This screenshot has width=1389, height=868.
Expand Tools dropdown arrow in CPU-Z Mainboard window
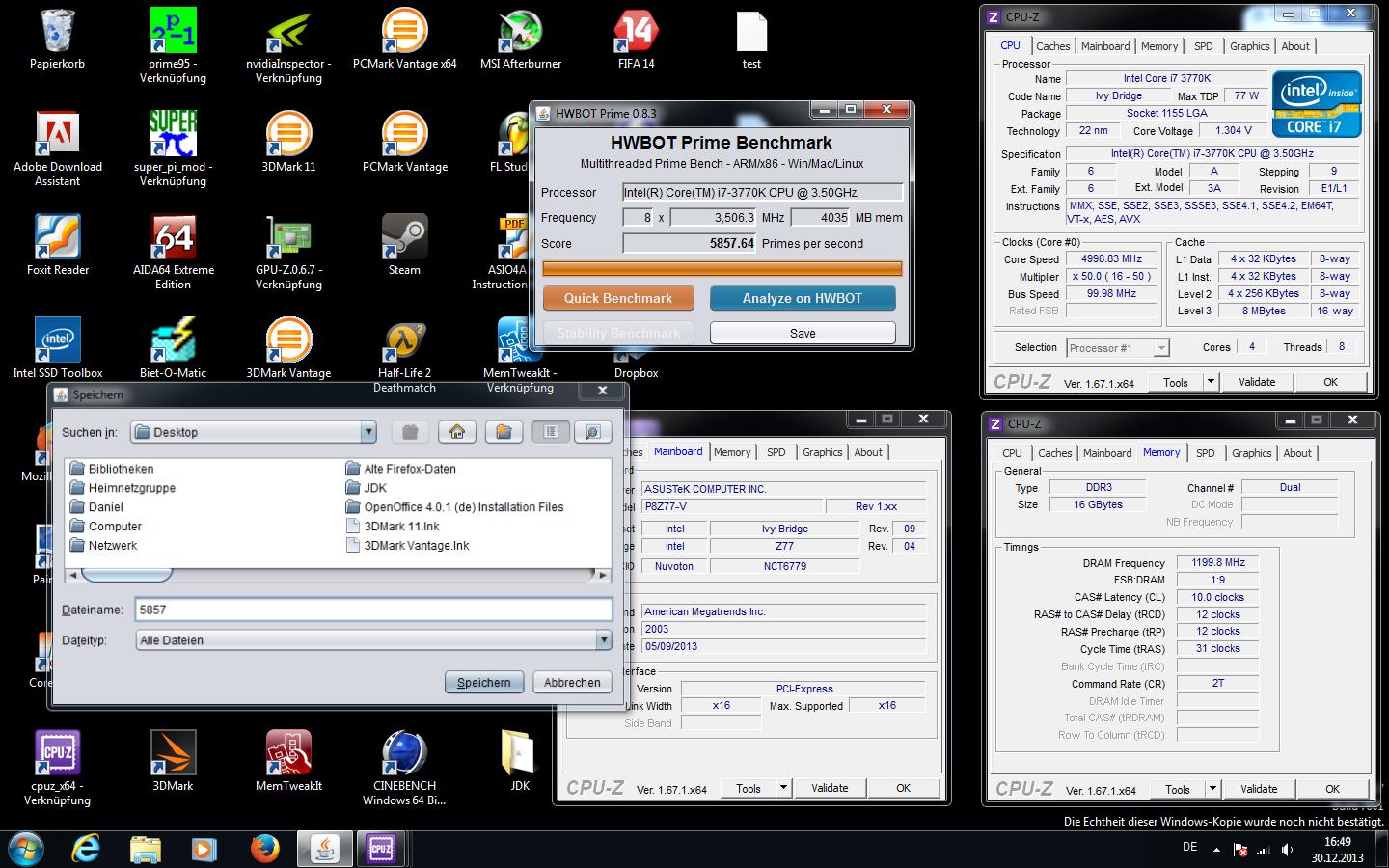tap(783, 788)
